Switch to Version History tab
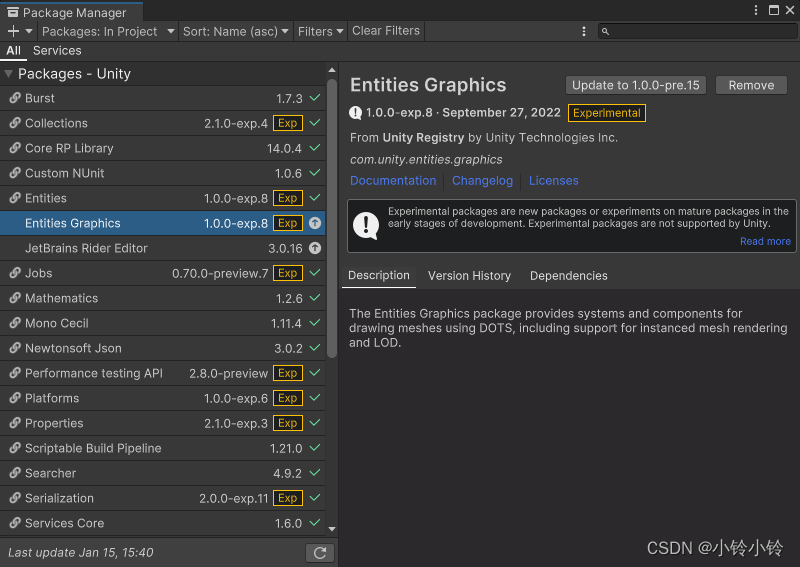The height and width of the screenshot is (567, 800). (469, 276)
